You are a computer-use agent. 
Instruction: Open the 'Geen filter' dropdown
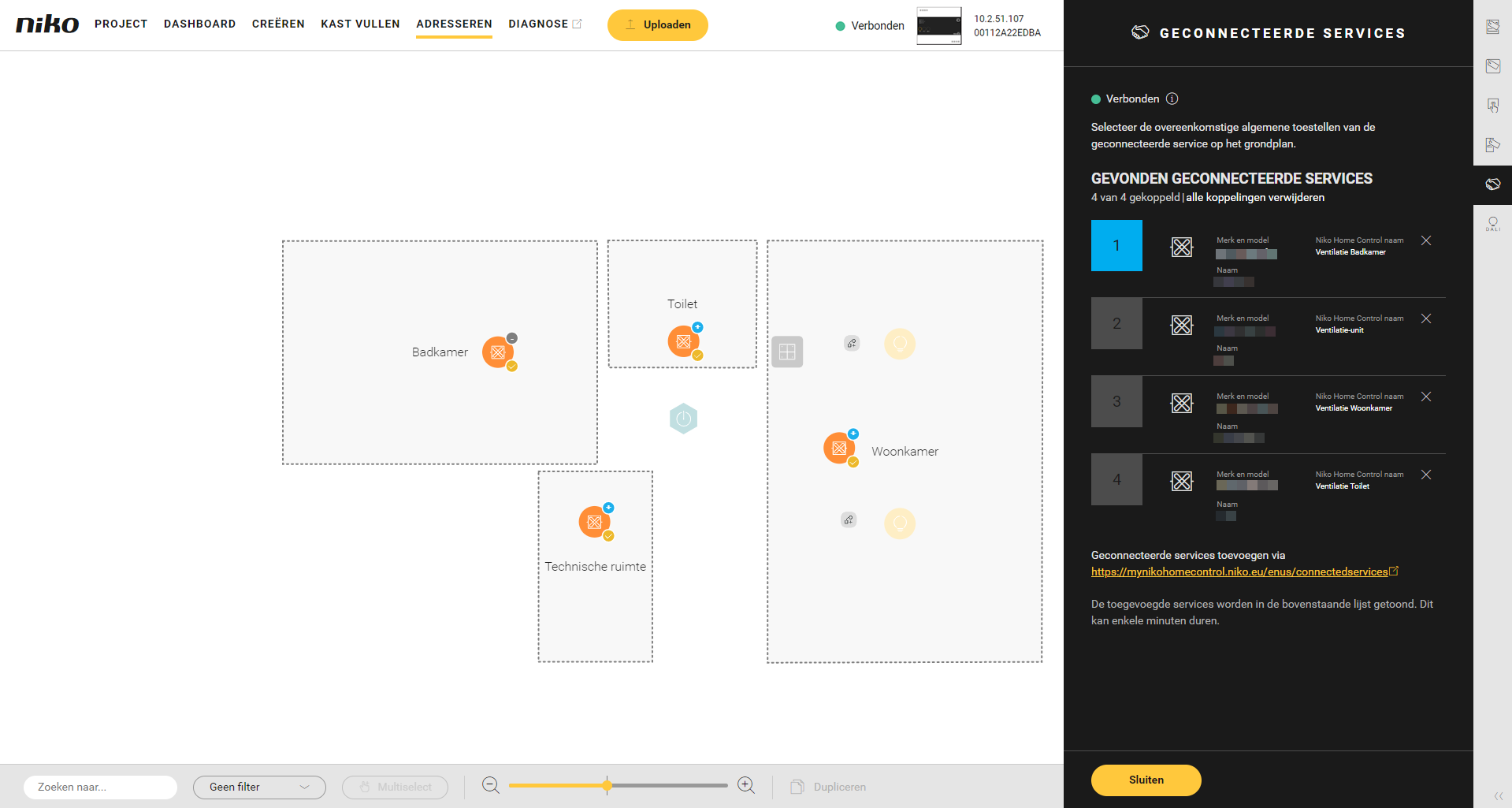pyautogui.click(x=259, y=787)
